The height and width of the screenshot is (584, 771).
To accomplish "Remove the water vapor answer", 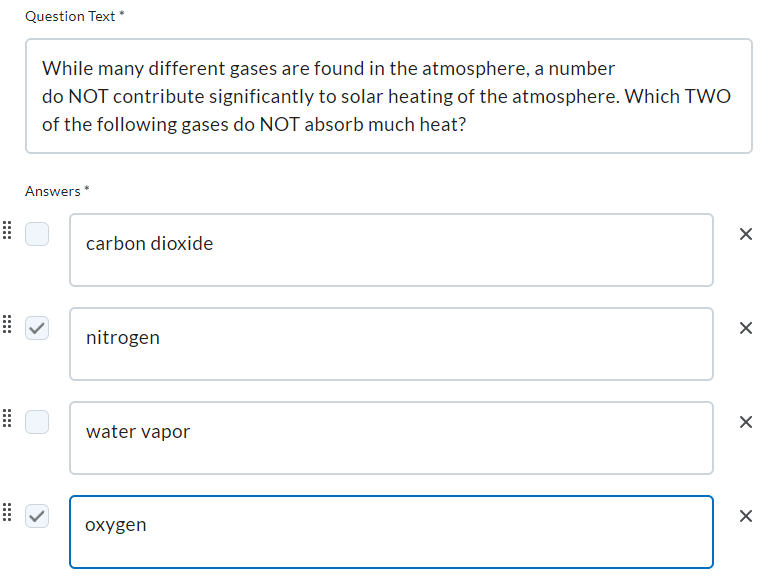I will tap(745, 422).
